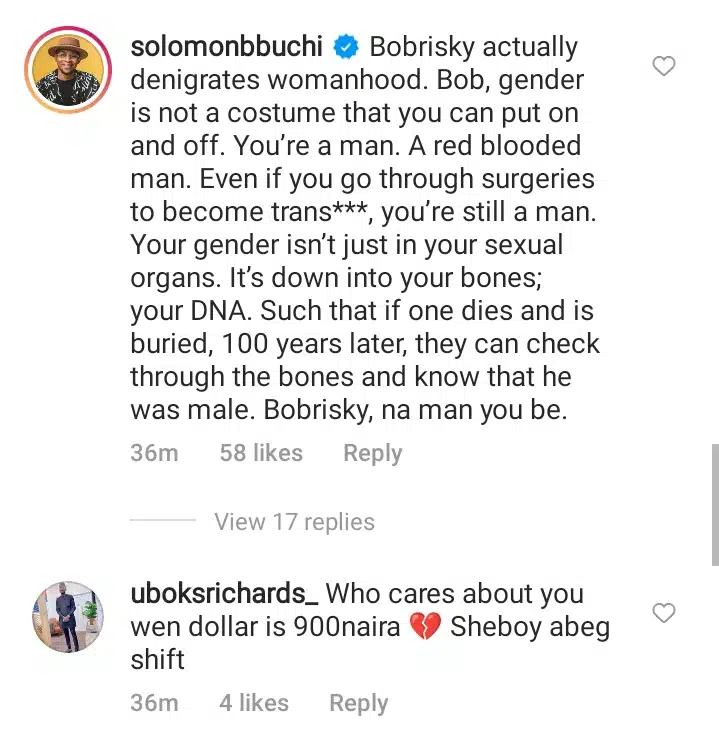719x732 pixels.
Task: Expand View 17 replies
Action: point(294,522)
